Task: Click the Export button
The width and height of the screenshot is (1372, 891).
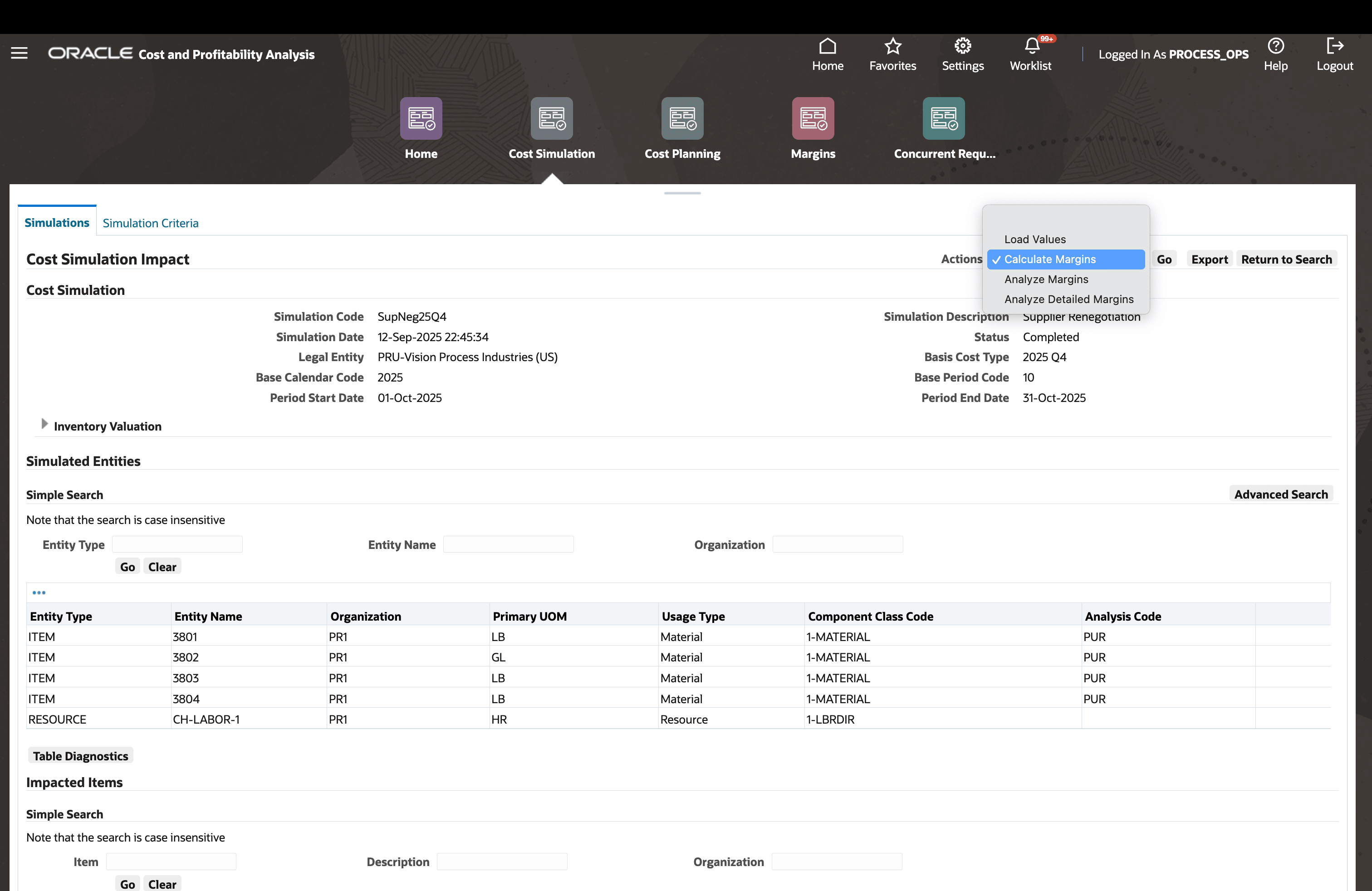Action: [x=1209, y=259]
